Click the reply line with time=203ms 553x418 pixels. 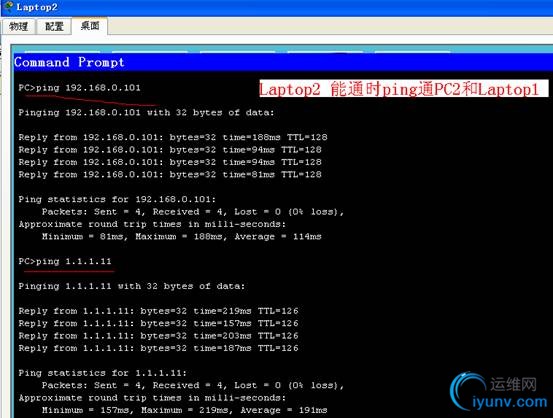click(x=158, y=336)
